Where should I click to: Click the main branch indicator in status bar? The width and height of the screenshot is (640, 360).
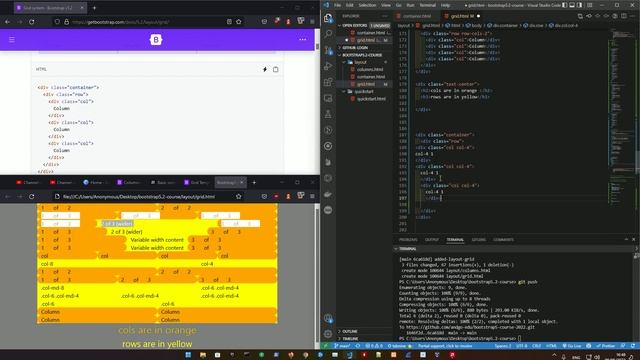click(342, 346)
